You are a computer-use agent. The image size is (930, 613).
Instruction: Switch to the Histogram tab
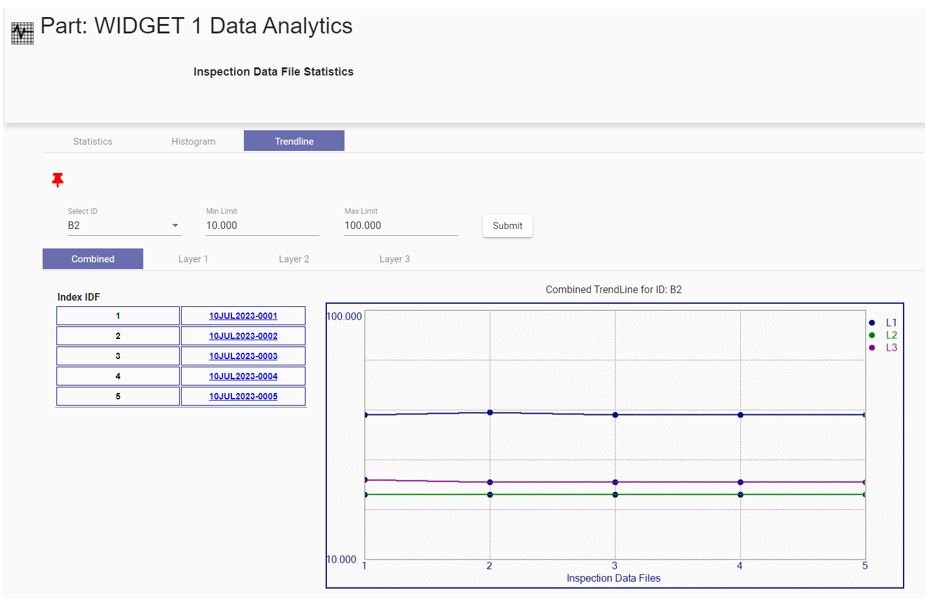(x=193, y=142)
